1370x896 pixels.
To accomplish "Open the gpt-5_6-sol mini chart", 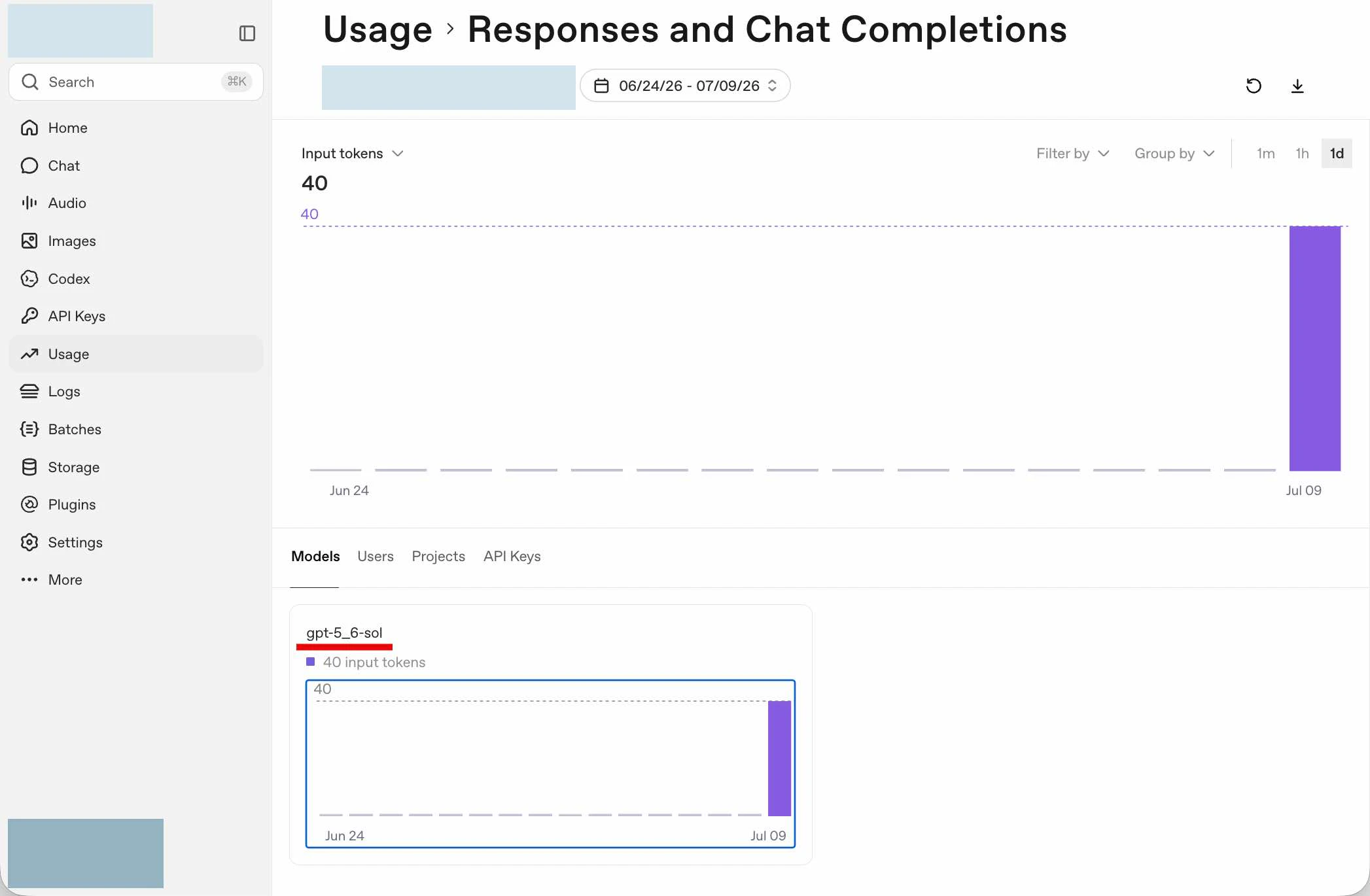I will pos(550,764).
